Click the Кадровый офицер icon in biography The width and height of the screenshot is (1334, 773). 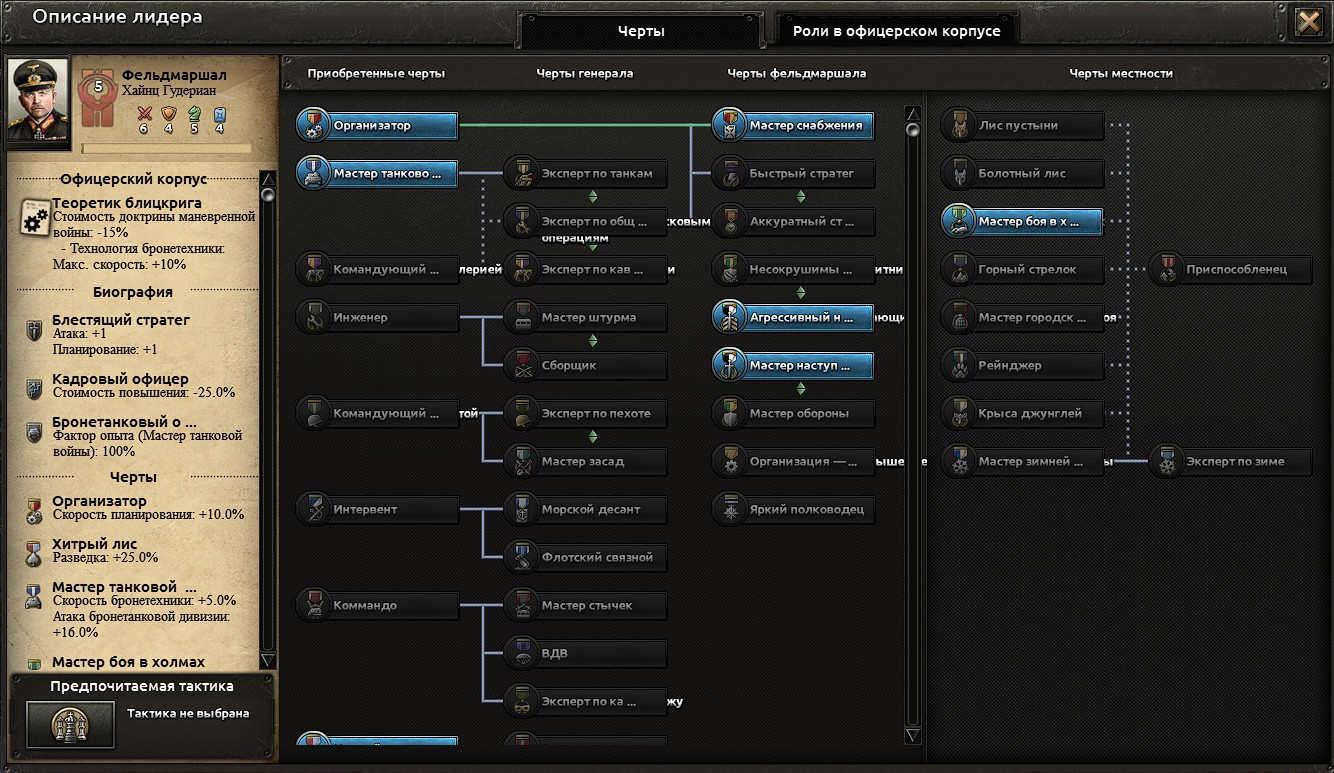35,388
